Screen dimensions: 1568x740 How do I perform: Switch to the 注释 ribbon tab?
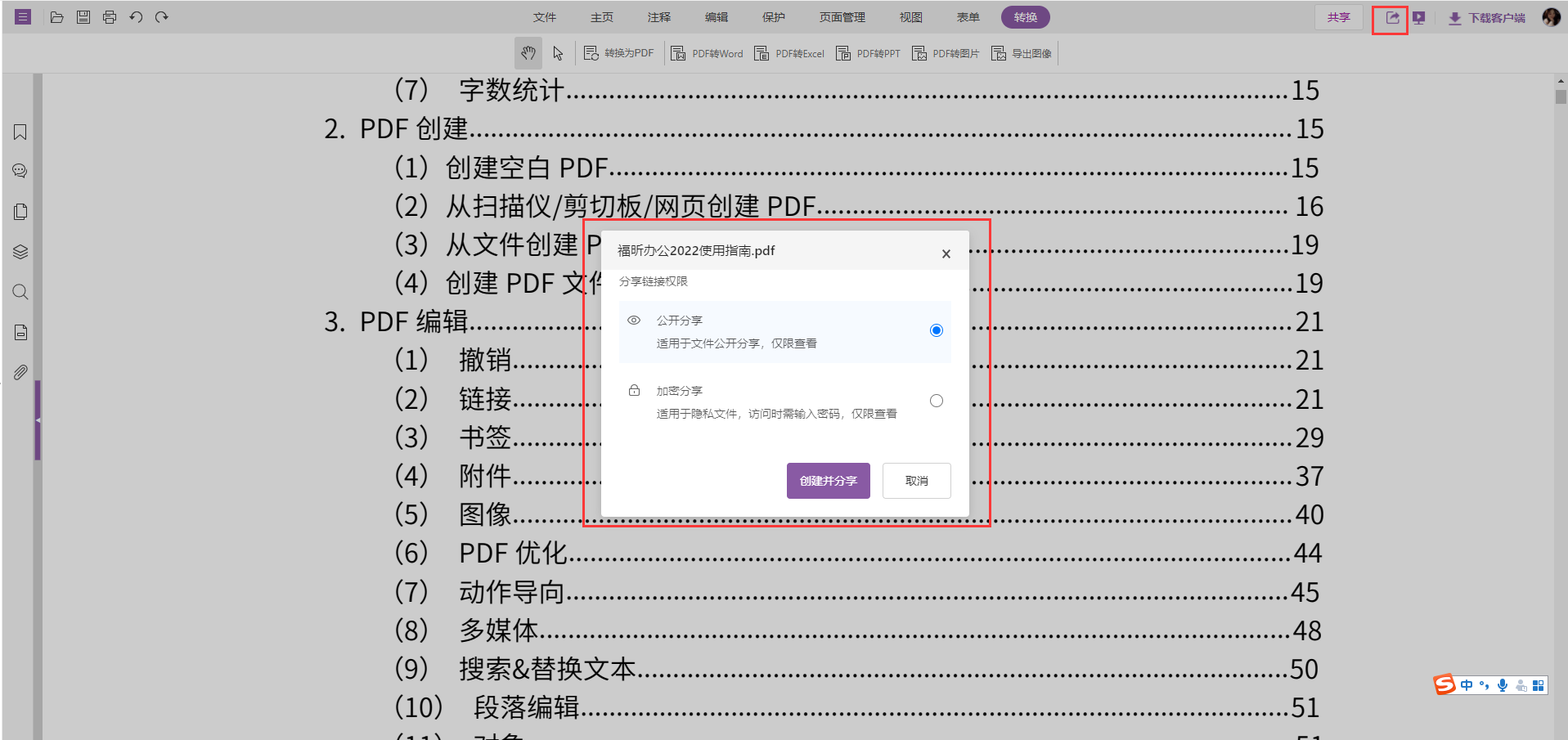click(x=658, y=16)
